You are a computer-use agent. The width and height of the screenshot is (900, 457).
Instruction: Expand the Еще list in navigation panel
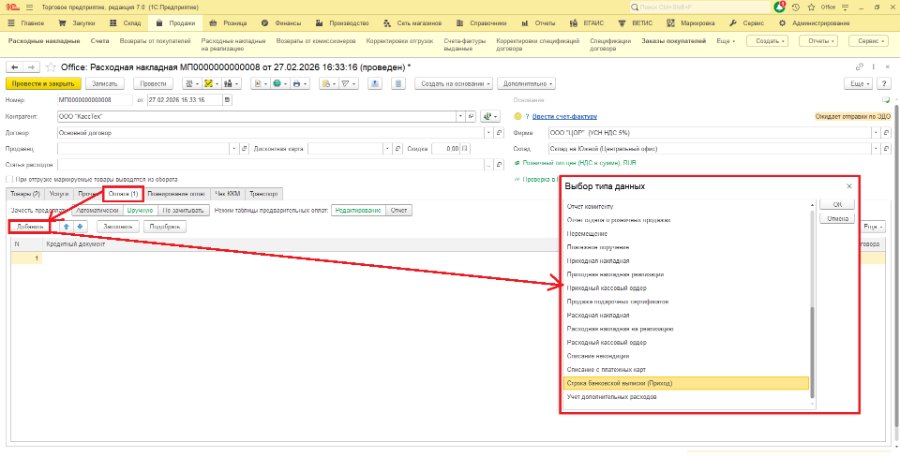tap(726, 41)
